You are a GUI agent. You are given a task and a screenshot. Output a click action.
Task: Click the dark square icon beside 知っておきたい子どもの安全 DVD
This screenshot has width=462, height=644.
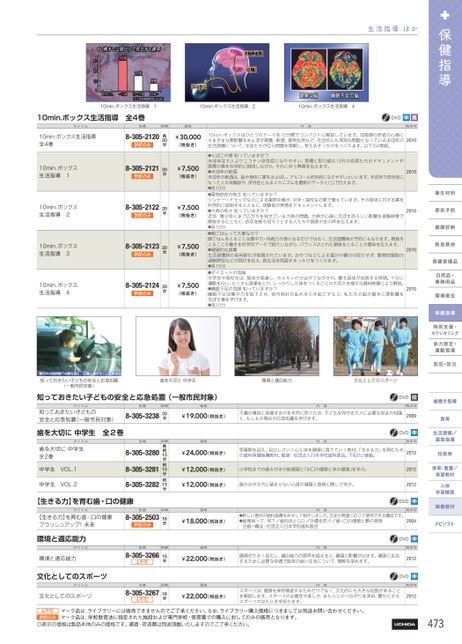[414, 397]
